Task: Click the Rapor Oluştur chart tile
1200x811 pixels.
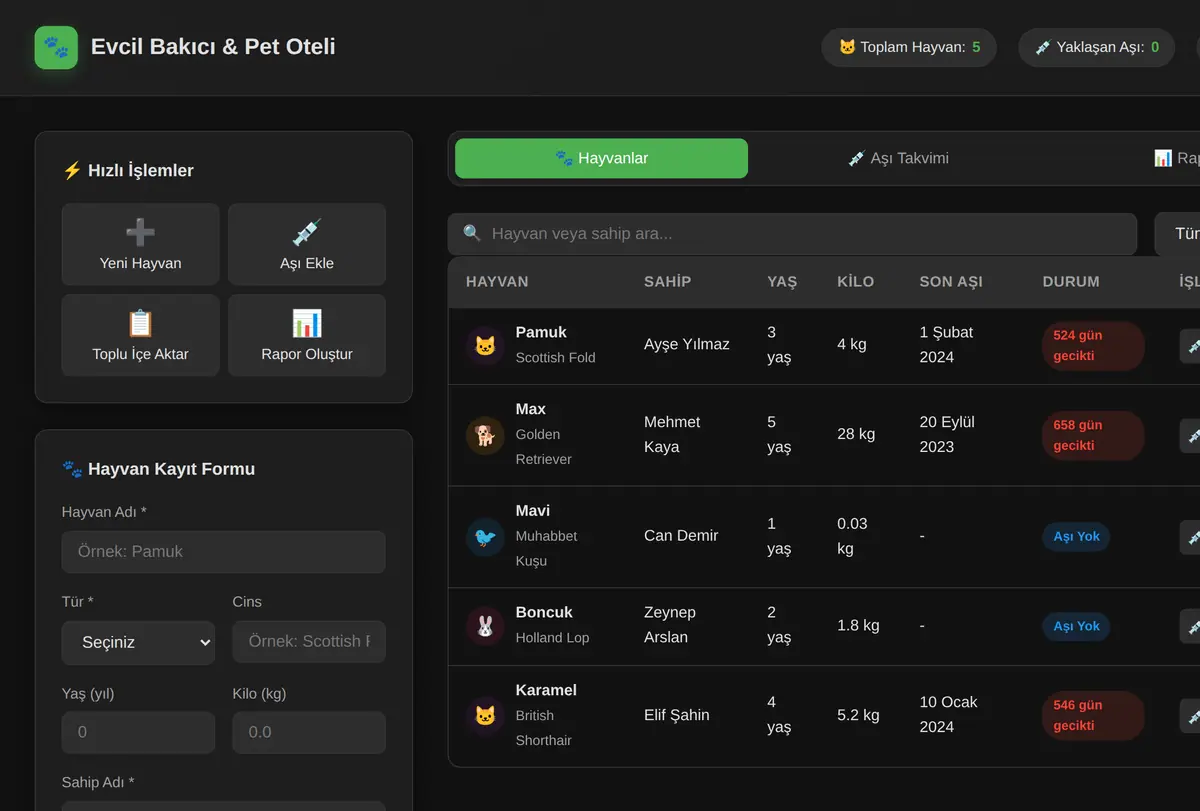Action: 307,335
